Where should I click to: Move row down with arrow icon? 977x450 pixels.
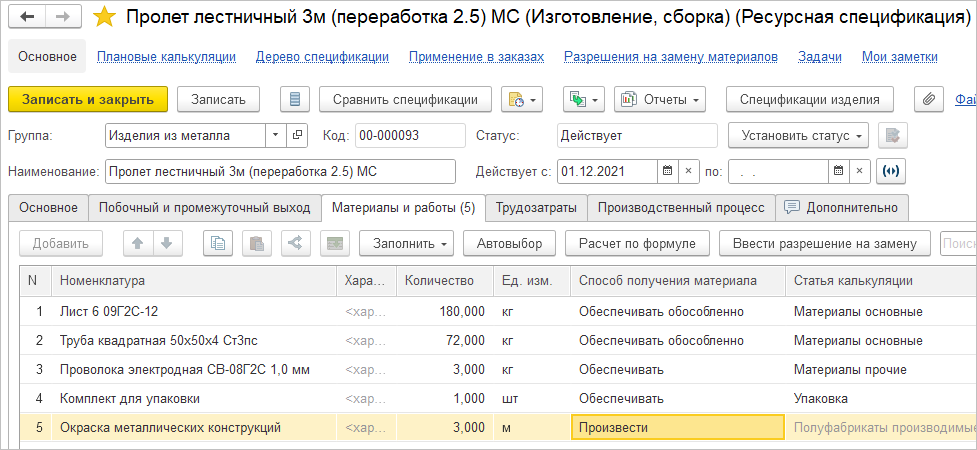coord(166,243)
